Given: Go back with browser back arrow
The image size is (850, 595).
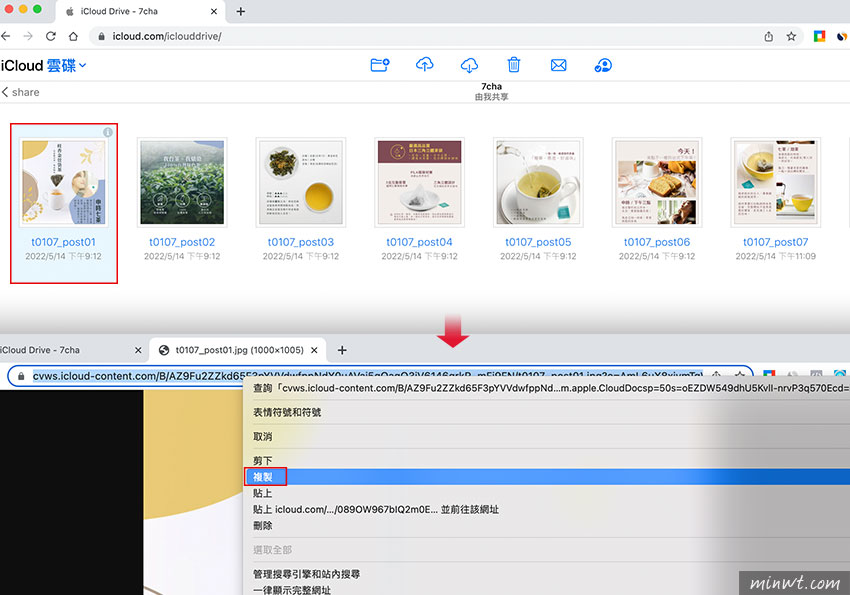Looking at the screenshot, I should tap(6, 36).
